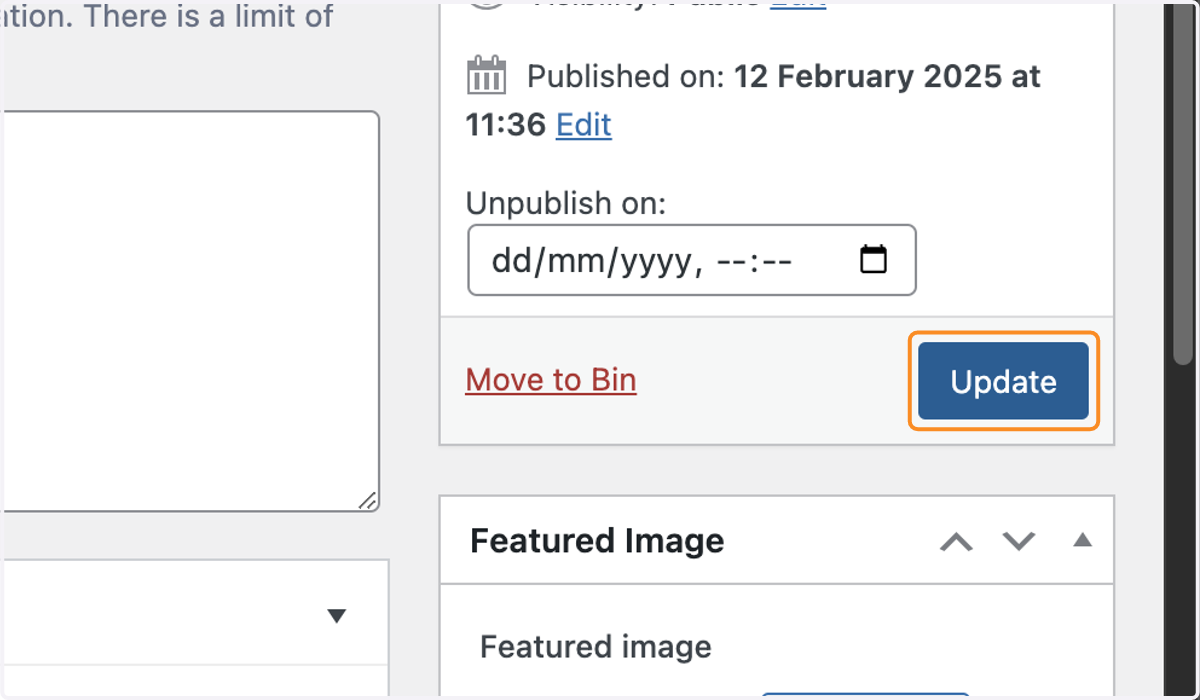Click the text area resize handle
The image size is (1200, 700).
[x=368, y=500]
